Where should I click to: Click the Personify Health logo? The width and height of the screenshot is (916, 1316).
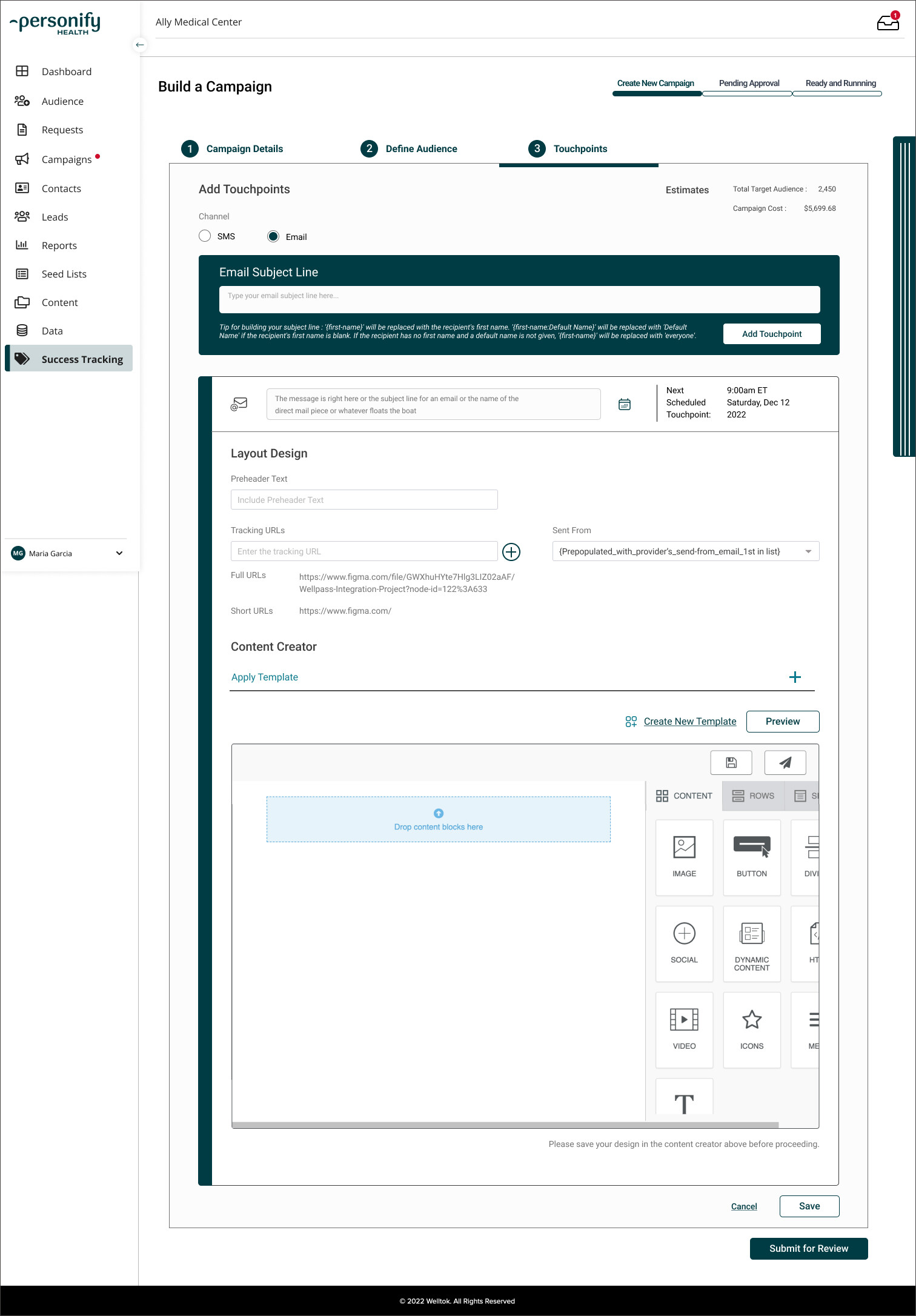pos(56,23)
